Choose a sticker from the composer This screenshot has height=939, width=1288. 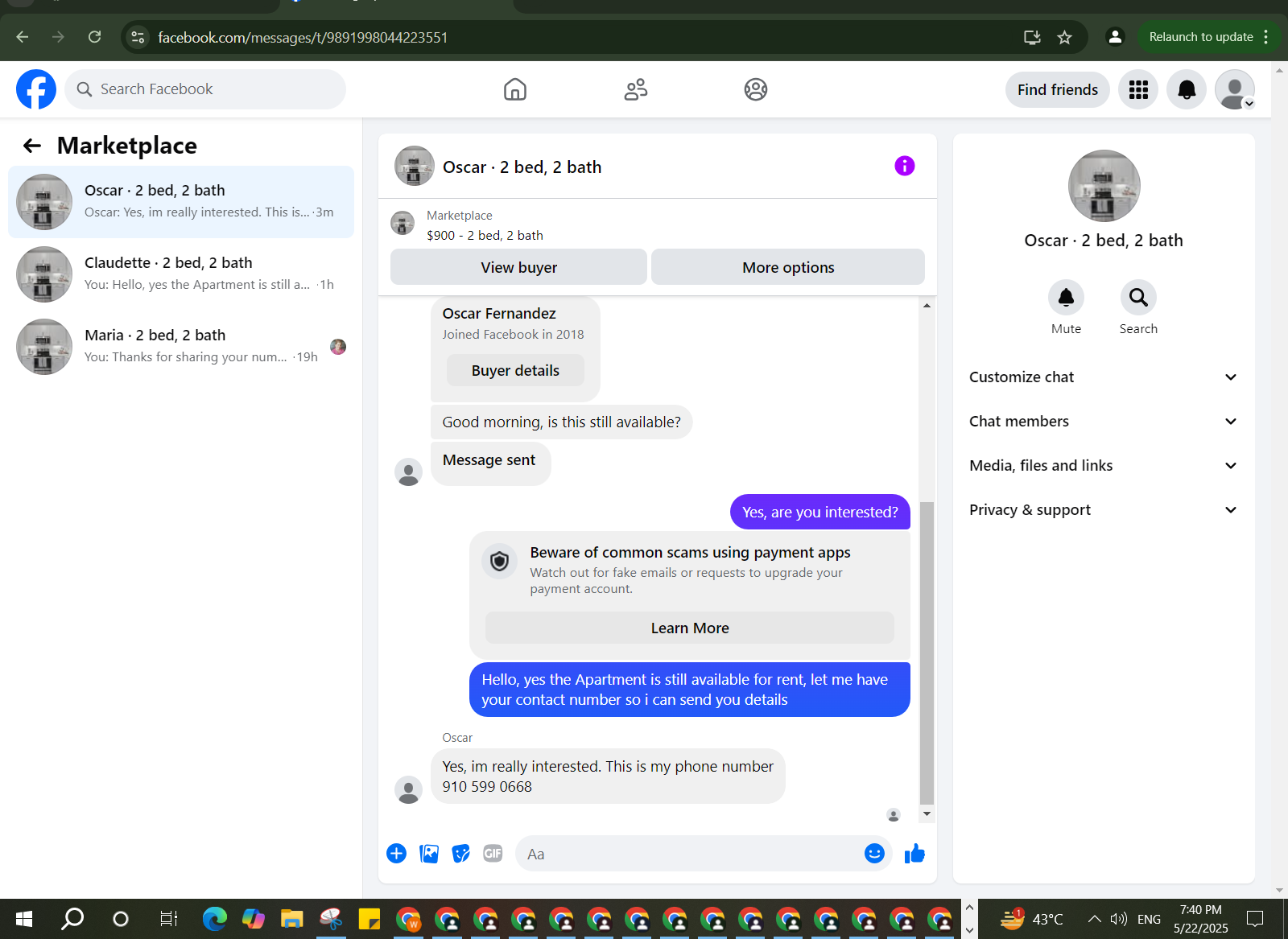click(x=461, y=854)
